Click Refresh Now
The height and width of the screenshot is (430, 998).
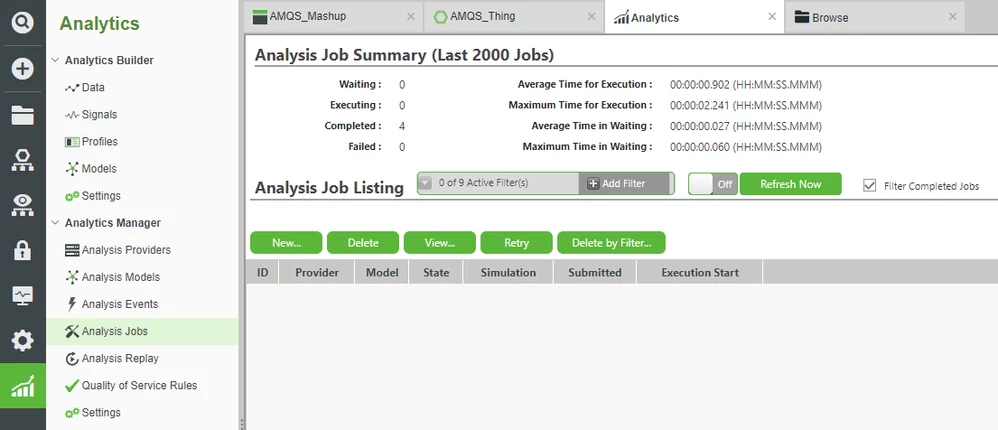tap(791, 184)
